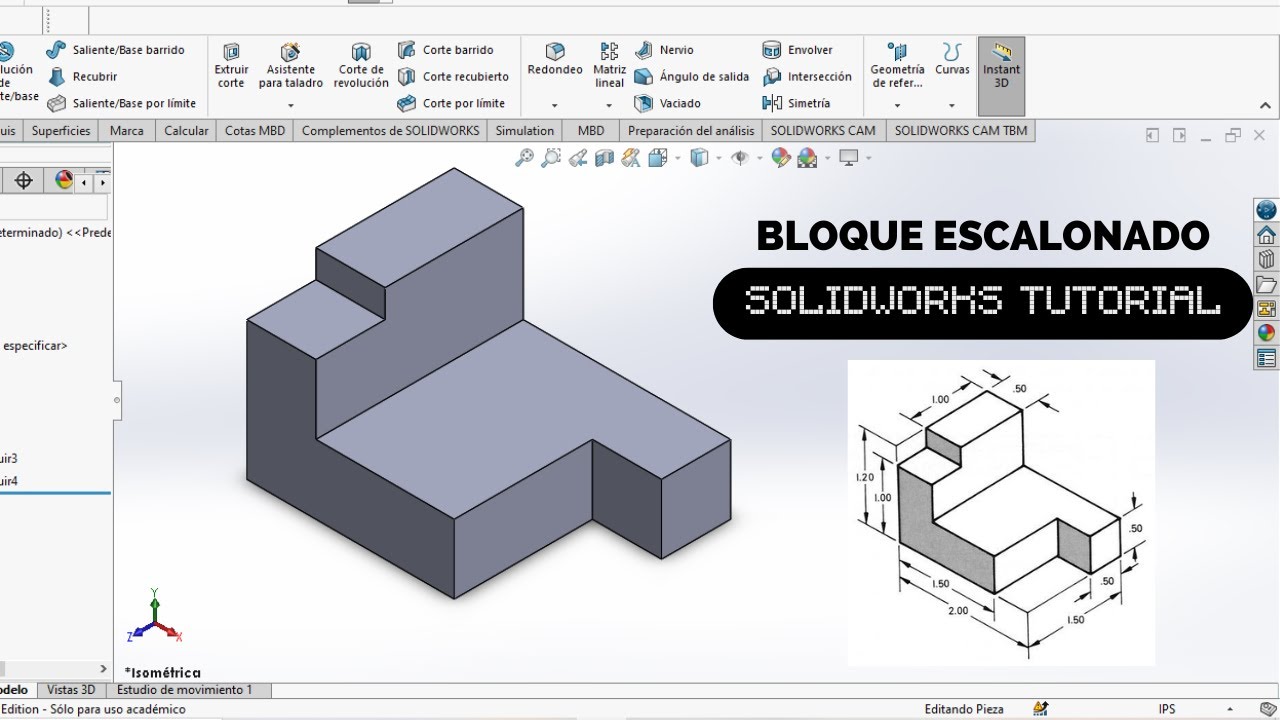
Task: Choose the Corte barrido tool
Action: tap(445, 50)
